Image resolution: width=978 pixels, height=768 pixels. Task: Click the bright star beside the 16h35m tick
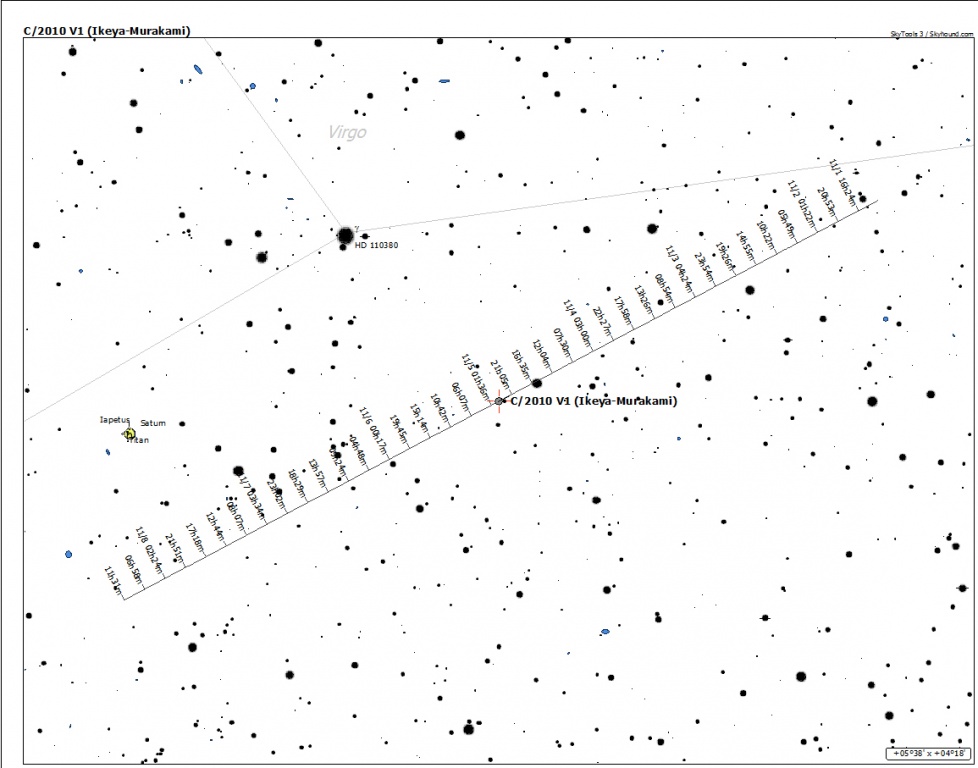(x=537, y=383)
